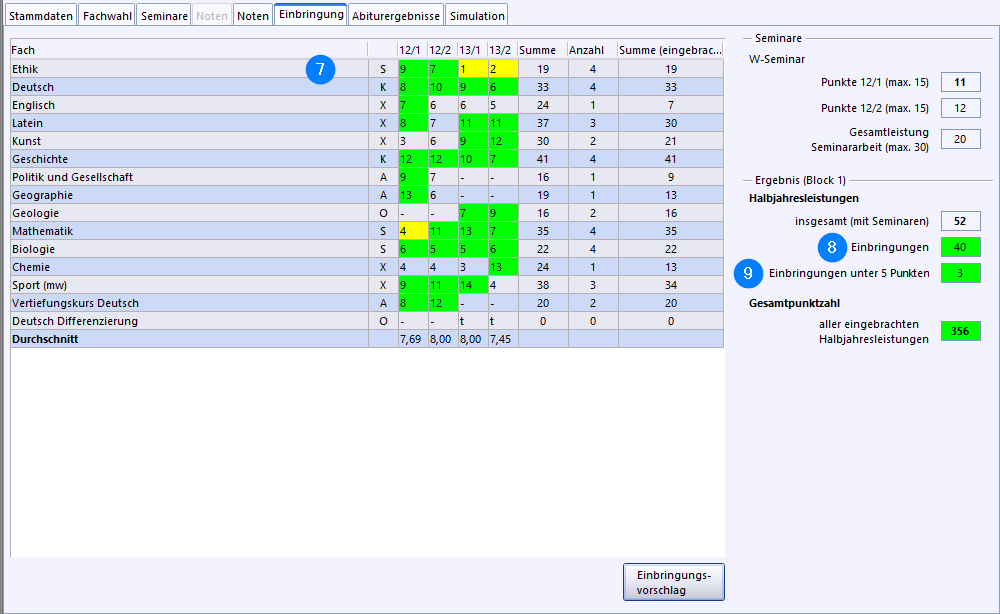Image resolution: width=1000 pixels, height=614 pixels.
Task: Open the Stammdaten tab
Action: click(40, 16)
